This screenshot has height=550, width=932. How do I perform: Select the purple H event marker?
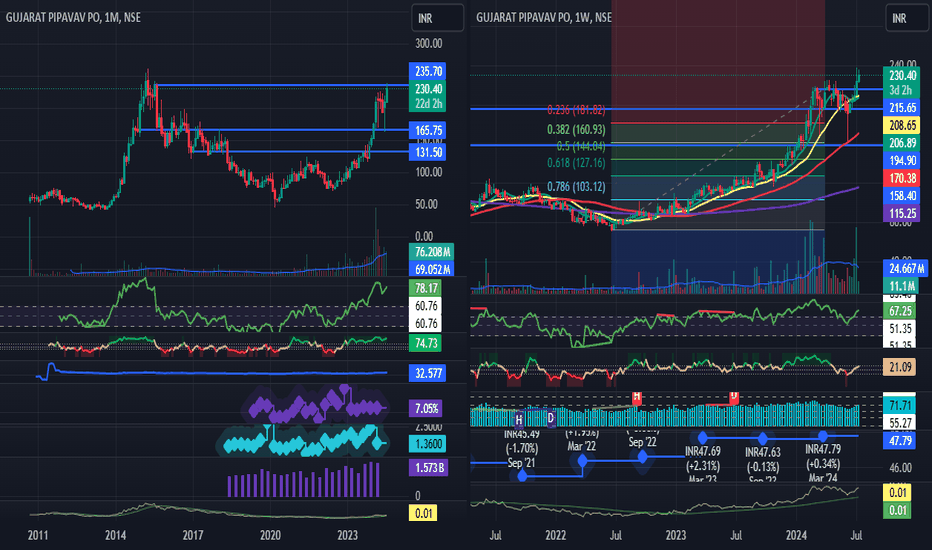(519, 420)
